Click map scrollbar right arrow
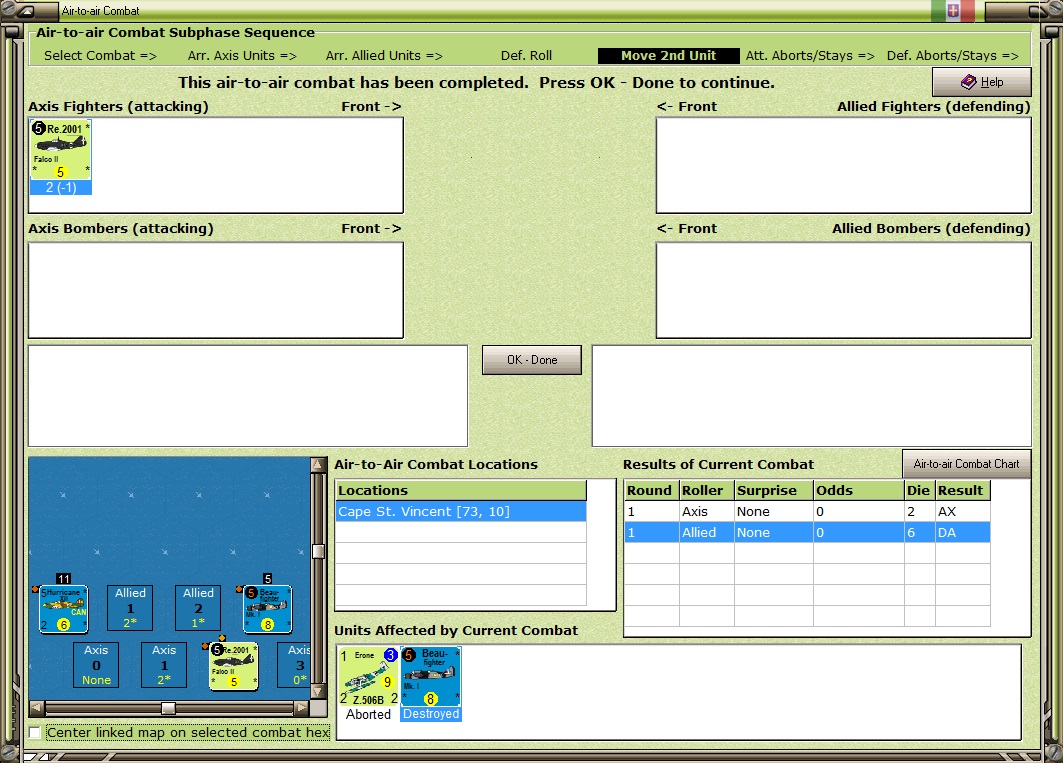This screenshot has width=1063, height=763. (302, 708)
